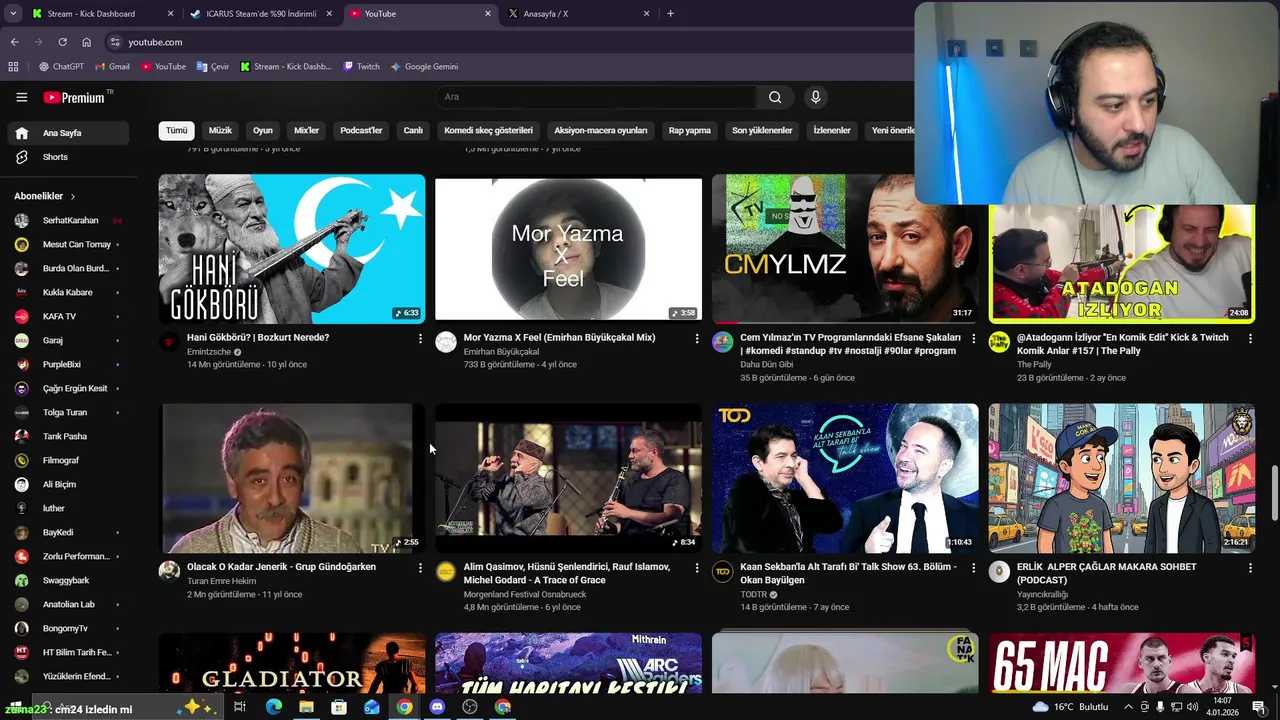Open Chrome apps grid in bookmarks bar

[x=13, y=67]
